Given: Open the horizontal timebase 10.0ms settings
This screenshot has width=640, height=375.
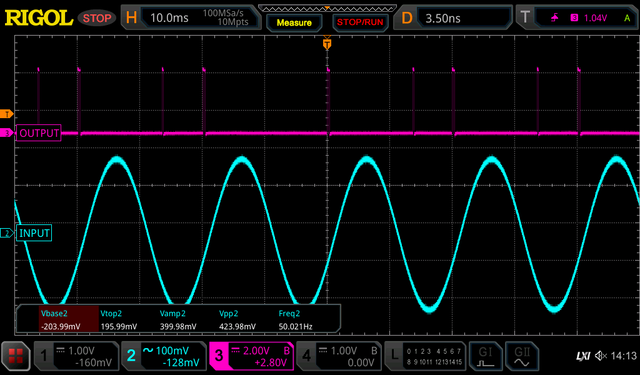Looking at the screenshot, I should point(191,18).
